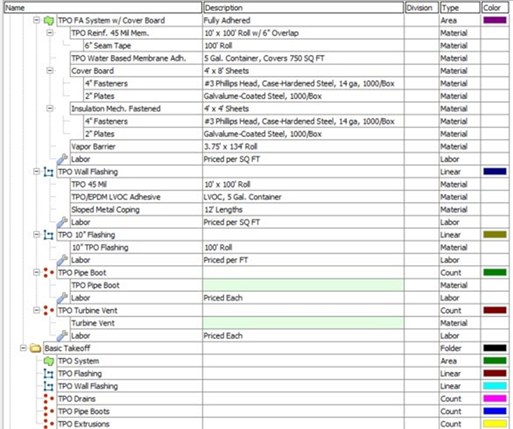Click count icon beside TPO Extrusions
Viewport: 513px width, 429px height.
tap(49, 424)
